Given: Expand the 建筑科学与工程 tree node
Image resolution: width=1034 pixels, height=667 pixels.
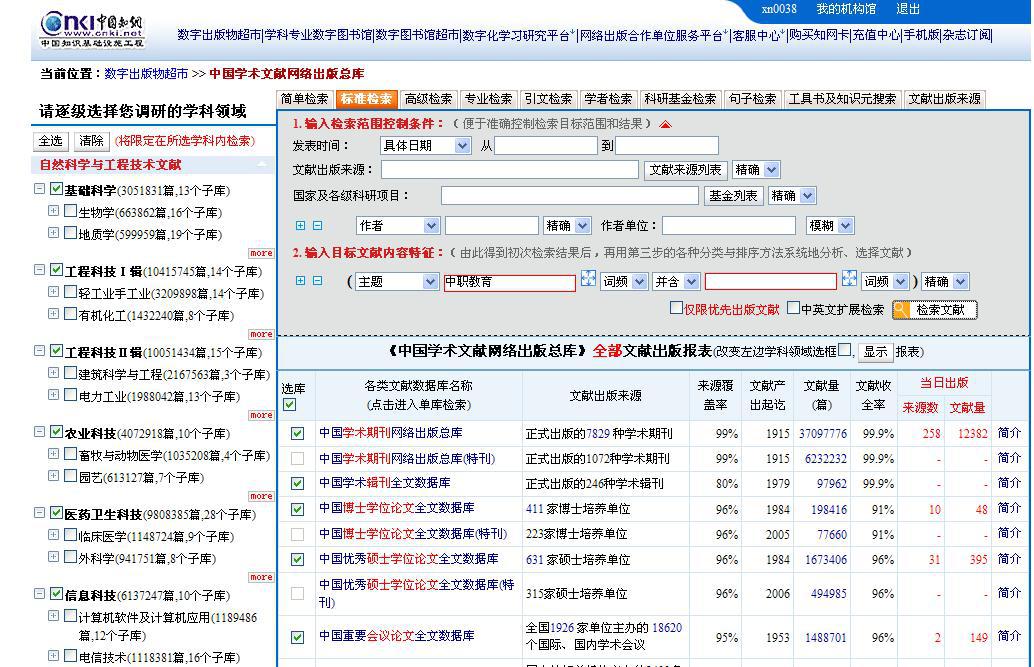Looking at the screenshot, I should pyautogui.click(x=53, y=373).
